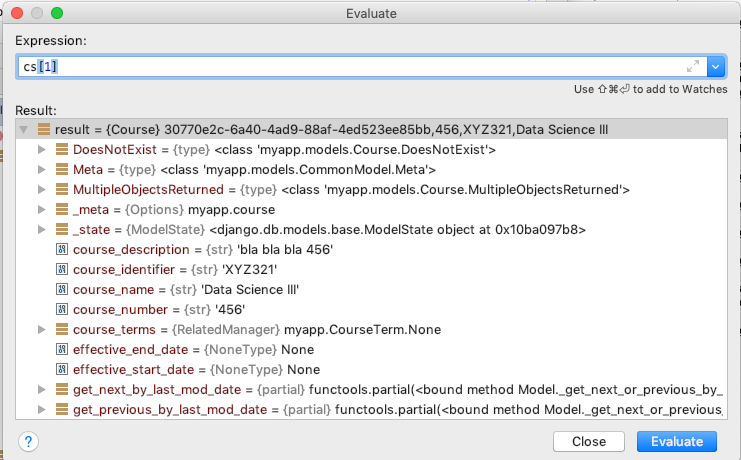Click the Meta class object icon
Screen dimensions: 741x460
coord(62,169)
